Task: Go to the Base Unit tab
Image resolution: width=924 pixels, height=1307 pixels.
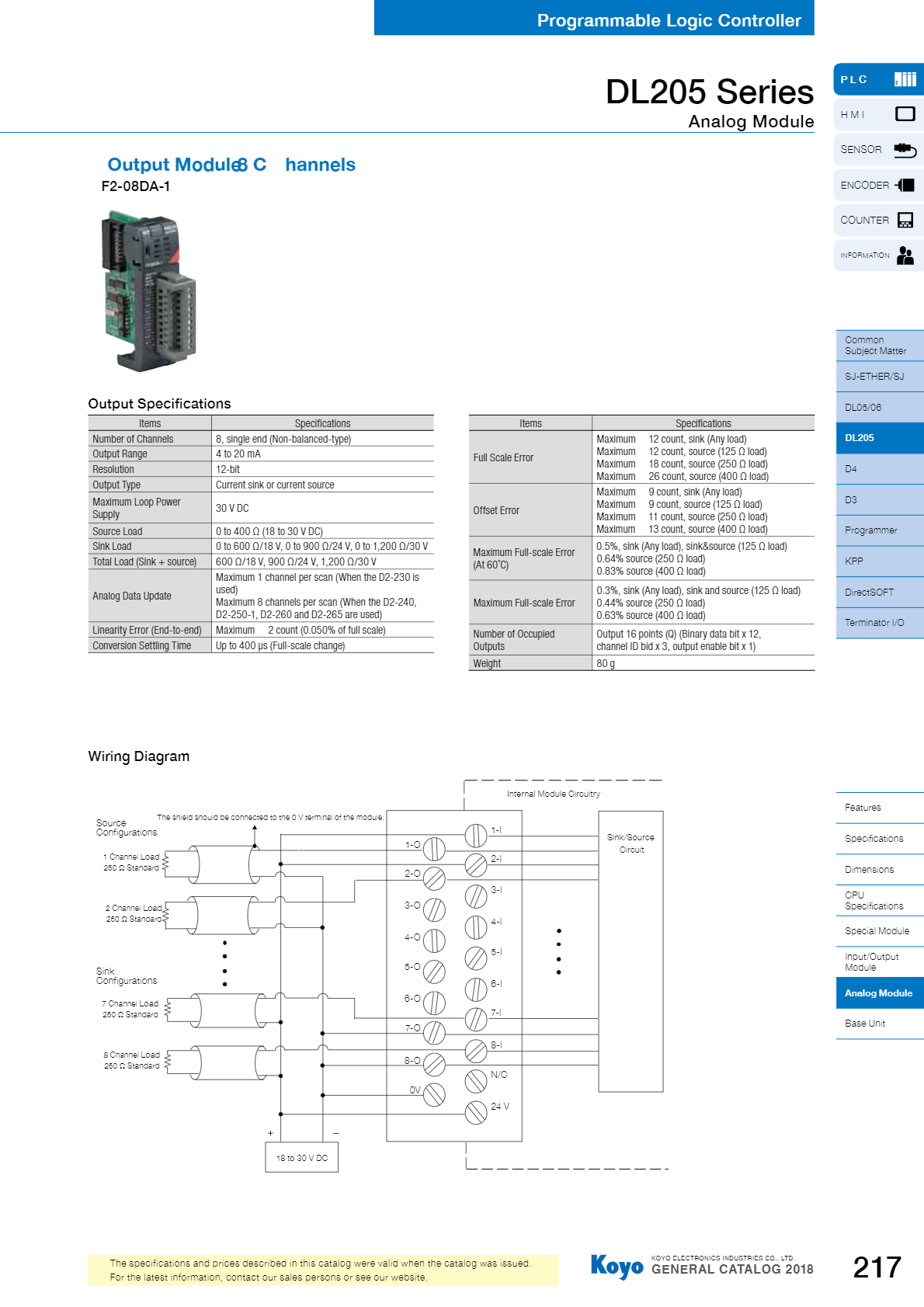Action: (880, 1024)
